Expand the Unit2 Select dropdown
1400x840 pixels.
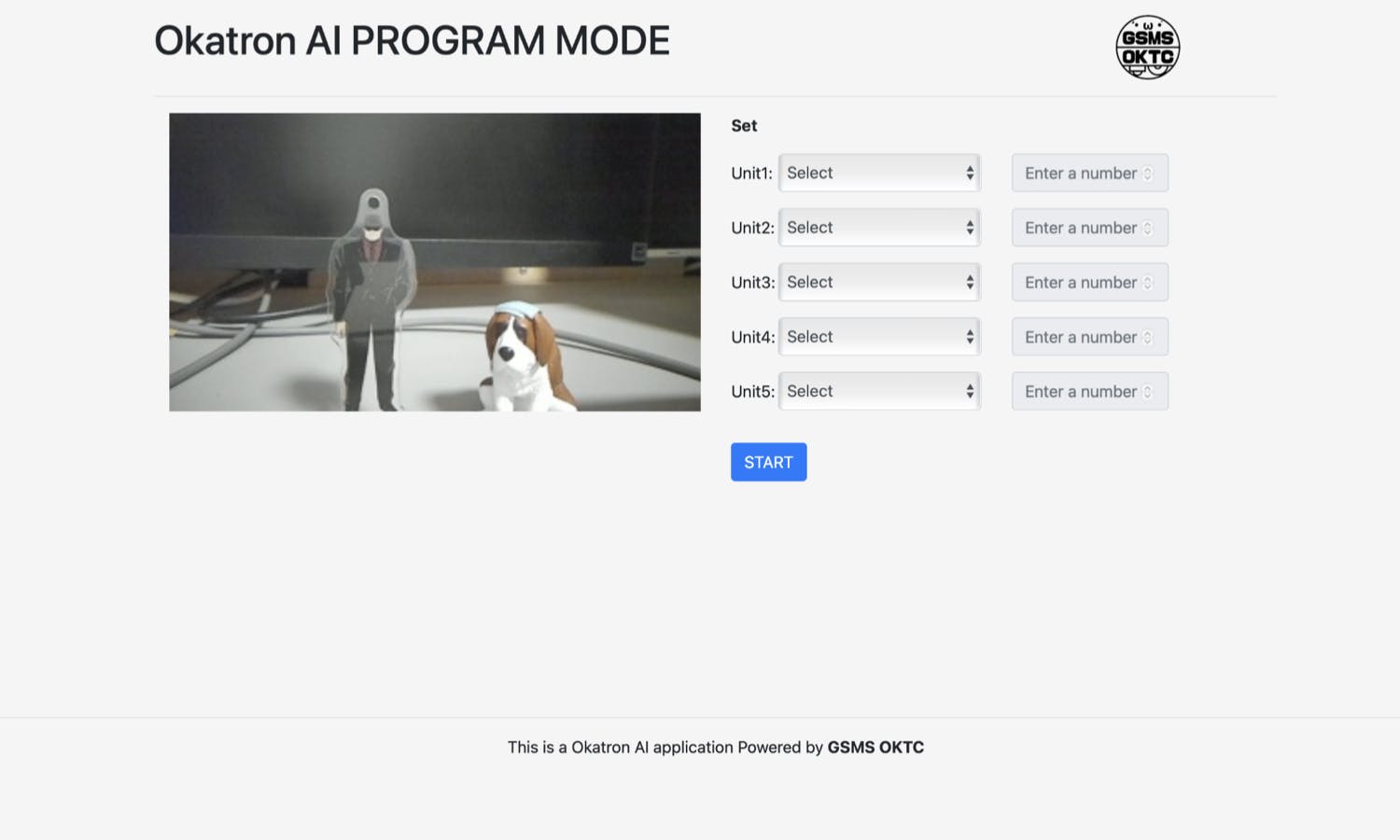[878, 228]
